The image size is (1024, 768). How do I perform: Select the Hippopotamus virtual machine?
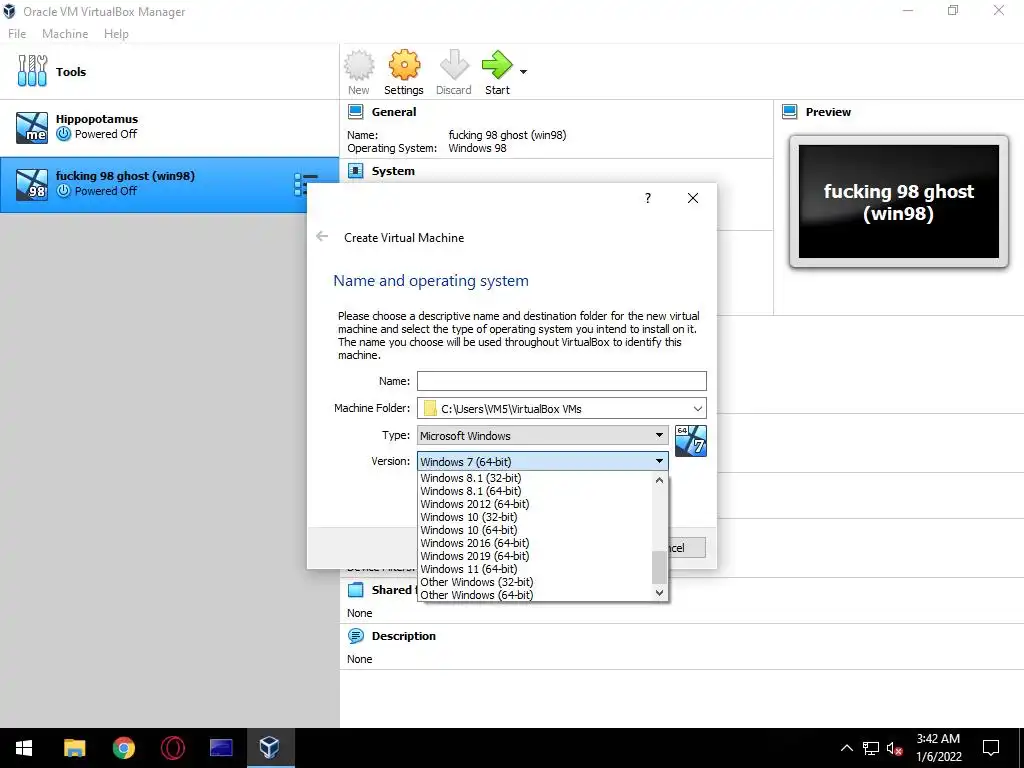[169, 127]
